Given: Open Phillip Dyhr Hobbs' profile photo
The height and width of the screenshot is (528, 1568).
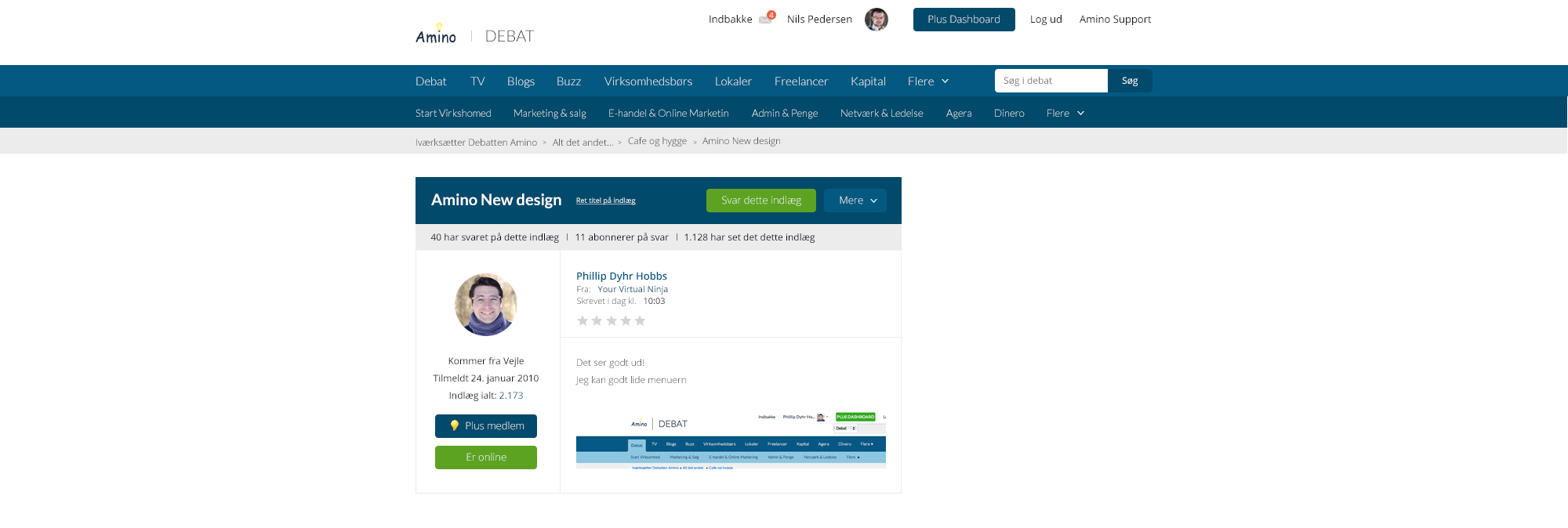Looking at the screenshot, I should [486, 305].
